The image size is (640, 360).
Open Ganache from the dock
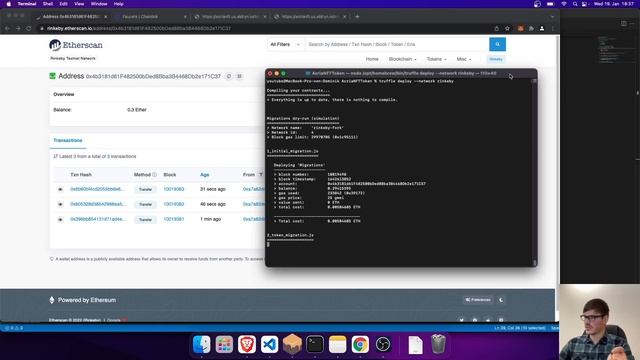292,344
